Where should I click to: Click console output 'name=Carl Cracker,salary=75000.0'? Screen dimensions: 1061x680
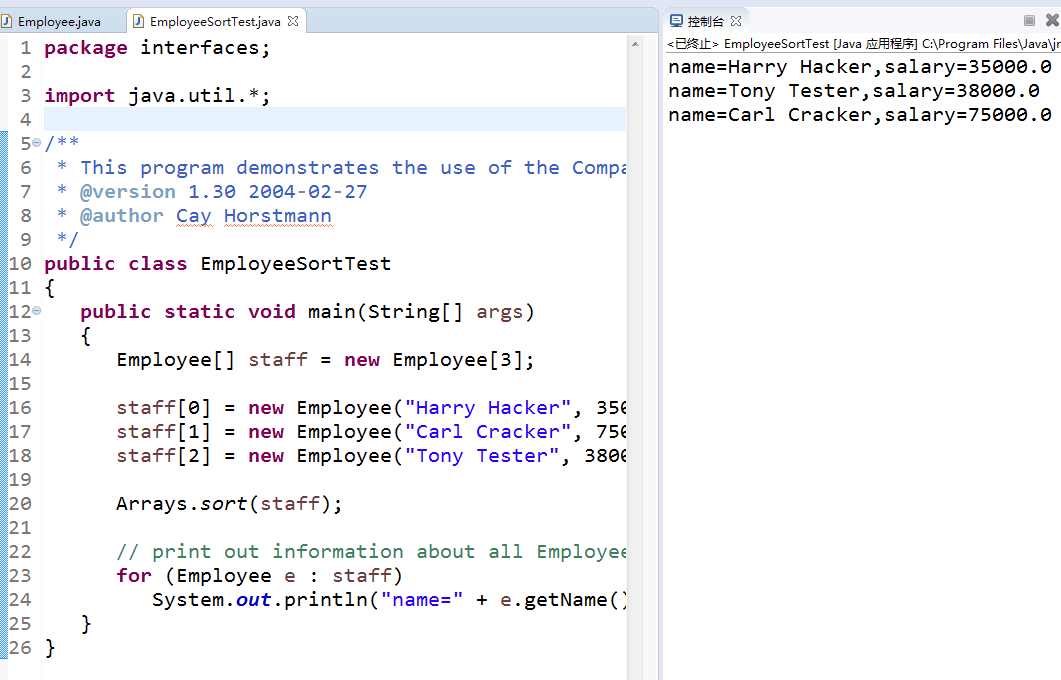pyautogui.click(x=860, y=115)
